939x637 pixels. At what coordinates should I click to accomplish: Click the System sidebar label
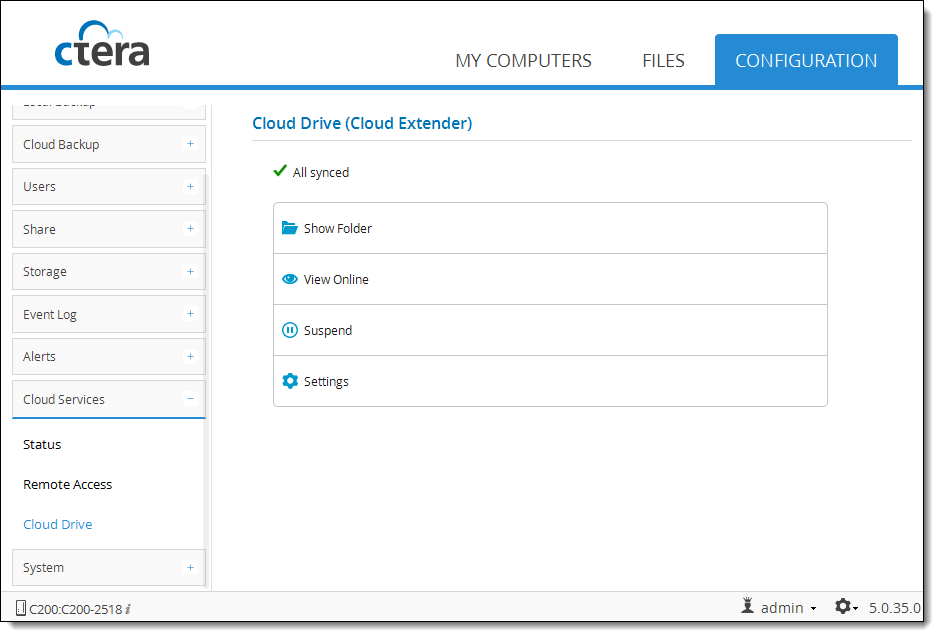point(43,568)
